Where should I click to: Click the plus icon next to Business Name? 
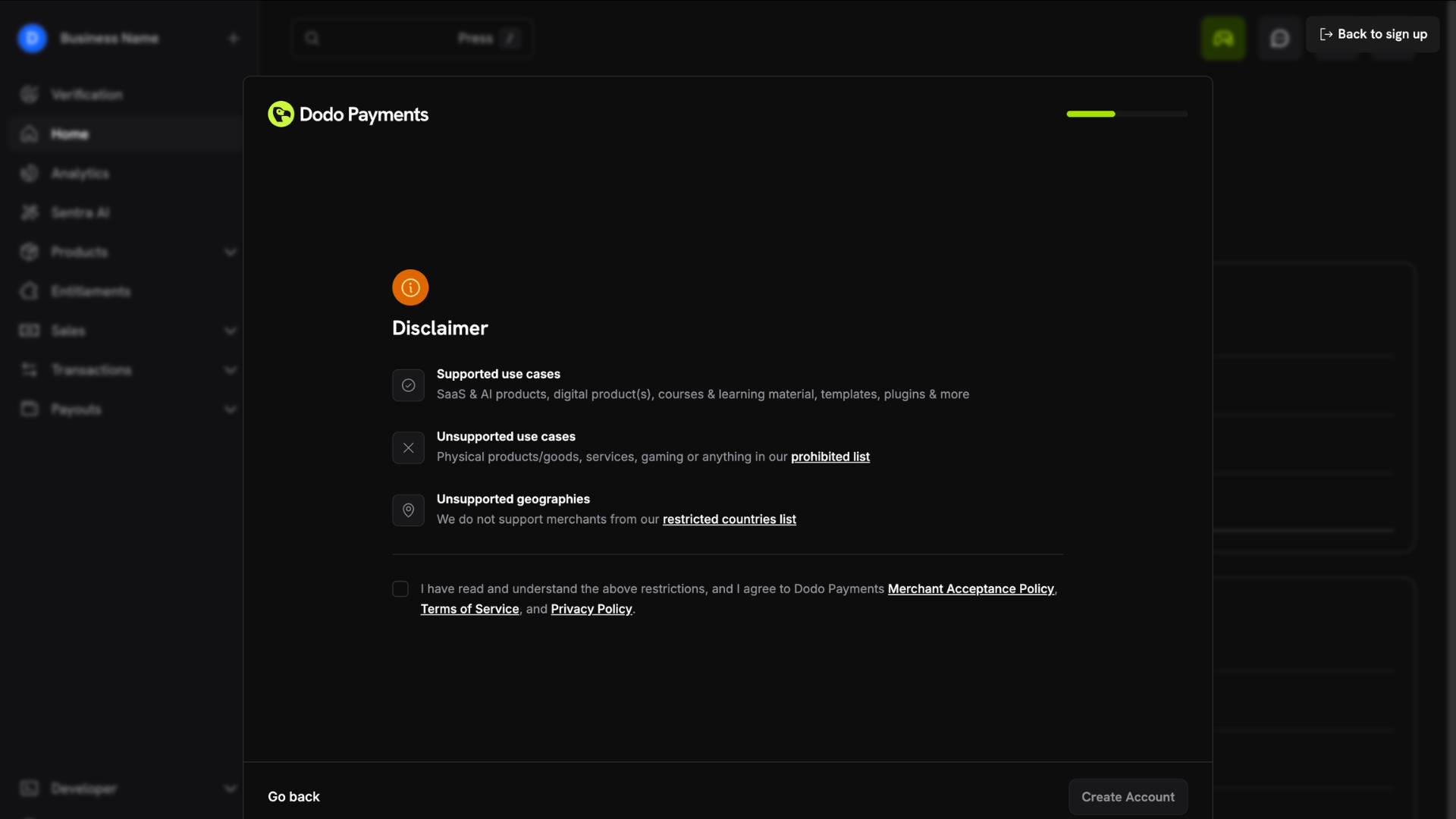pos(233,38)
